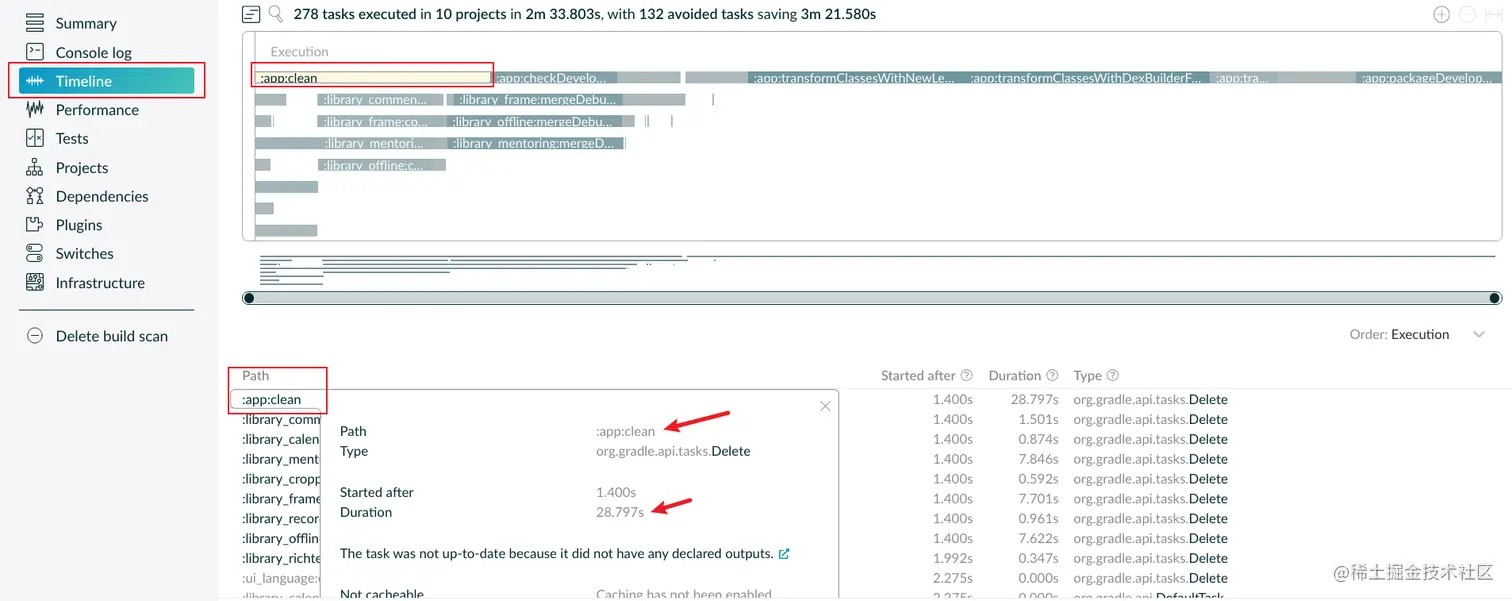The width and height of the screenshot is (1512, 601).
Task: Select :library_frame:mergeDebu... timeline bar
Action: [540, 100]
